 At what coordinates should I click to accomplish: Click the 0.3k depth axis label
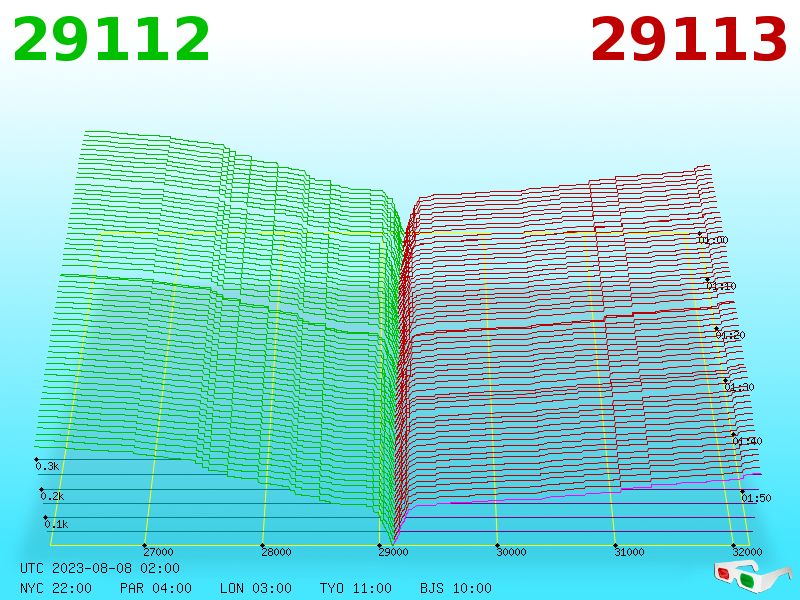click(47, 466)
